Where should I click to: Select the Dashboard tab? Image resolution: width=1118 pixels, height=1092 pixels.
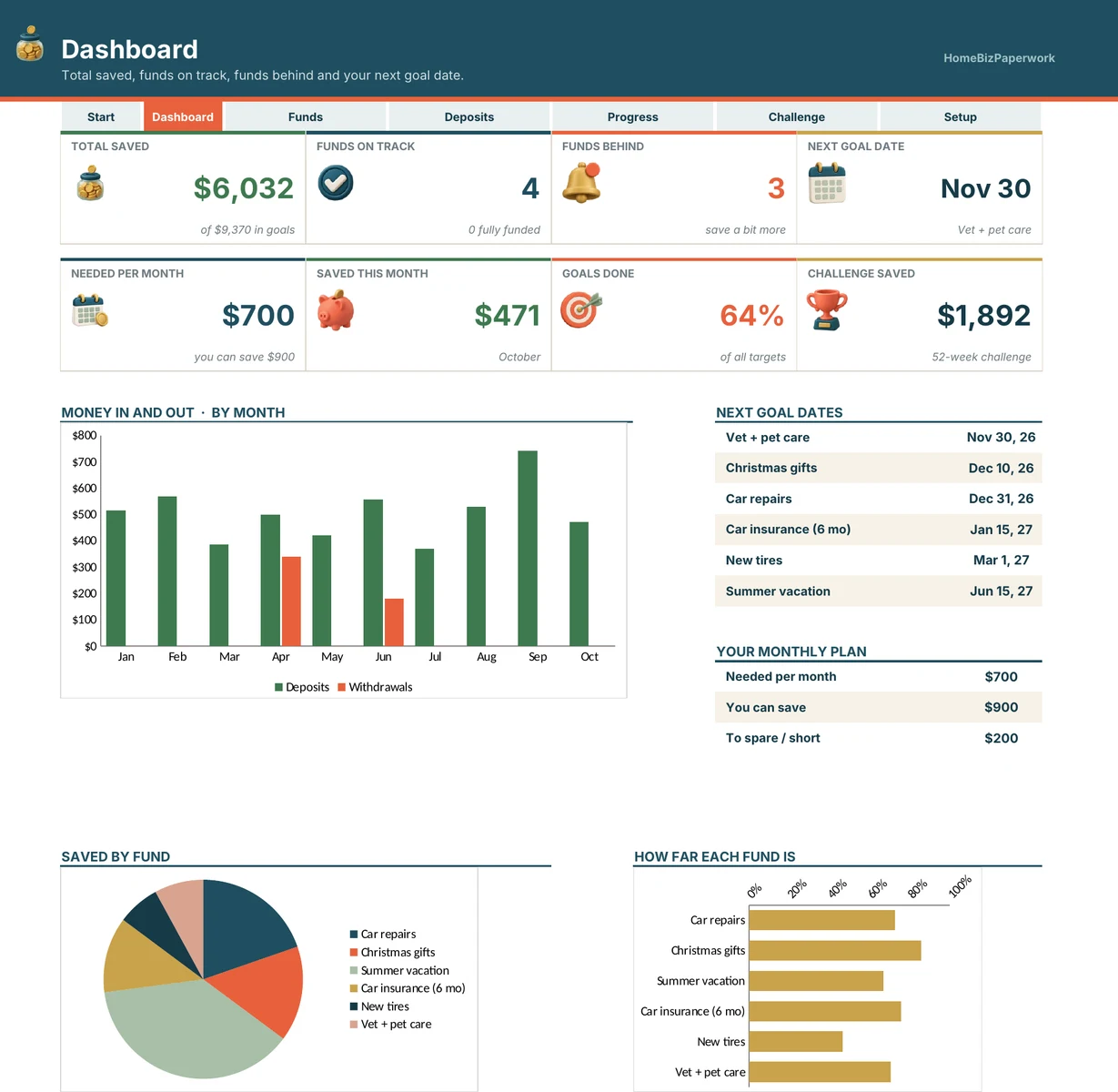(x=183, y=116)
